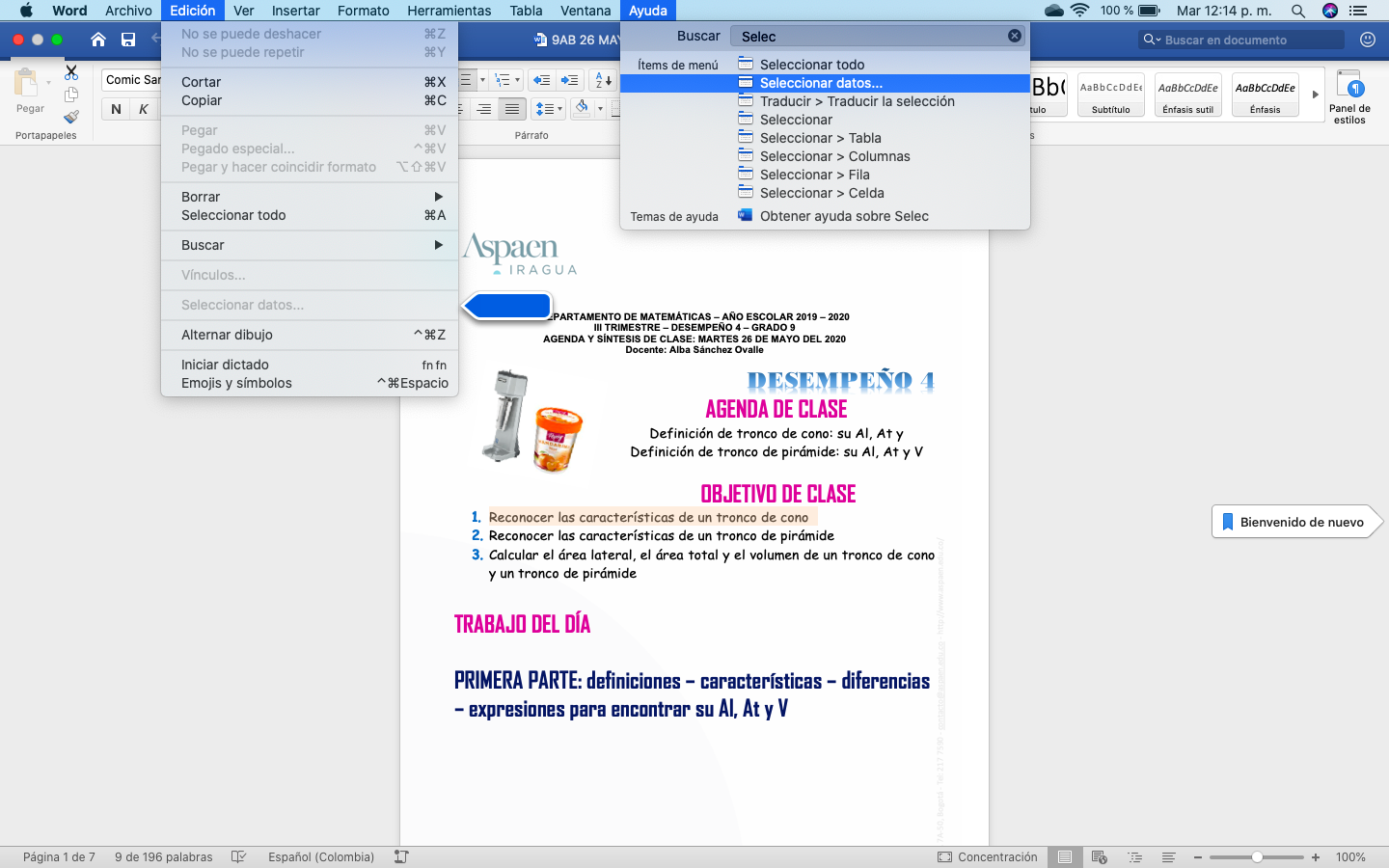Viewport: 1389px width, 868px height.
Task: Open search options magnifier dropdown
Action: pos(1152,40)
